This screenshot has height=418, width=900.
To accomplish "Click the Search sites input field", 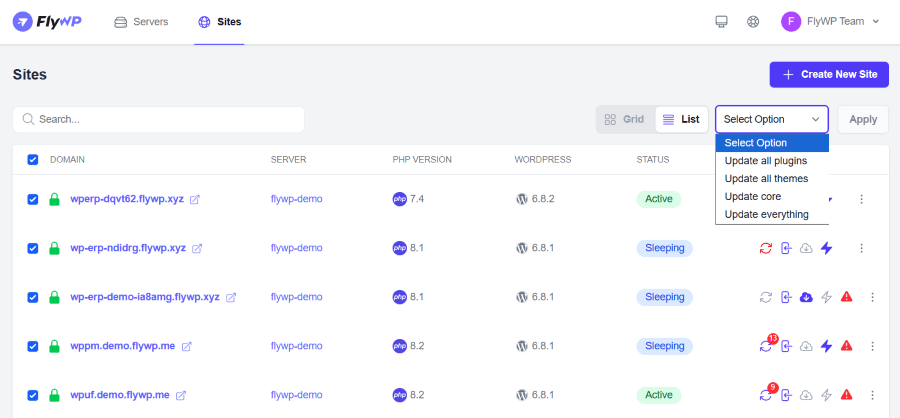I will (x=158, y=119).
